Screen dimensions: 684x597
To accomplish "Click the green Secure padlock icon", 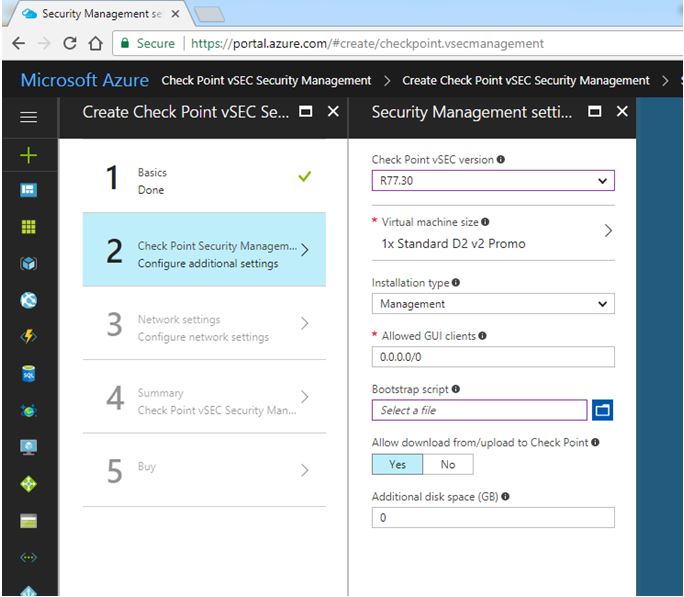I will tap(125, 43).
